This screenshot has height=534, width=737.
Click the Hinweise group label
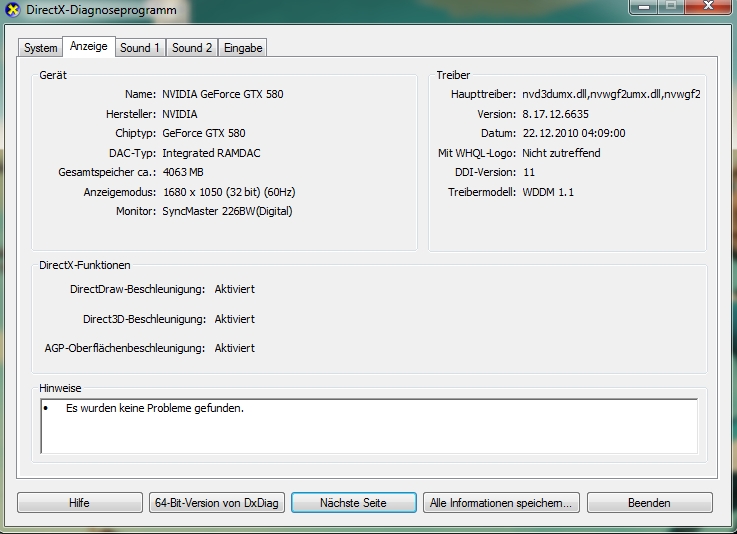pyautogui.click(x=60, y=388)
